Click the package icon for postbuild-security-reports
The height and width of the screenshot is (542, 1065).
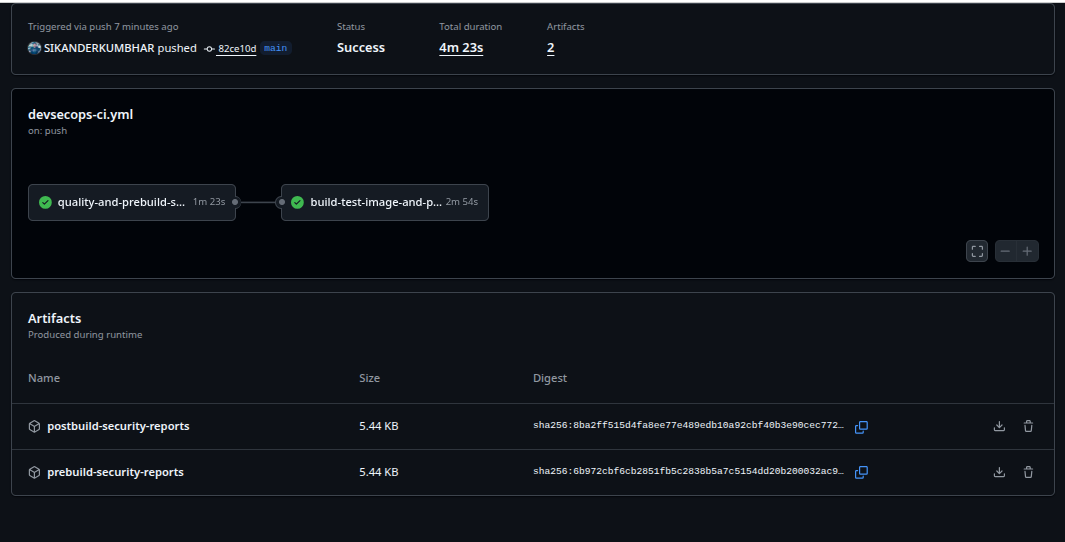coord(34,427)
